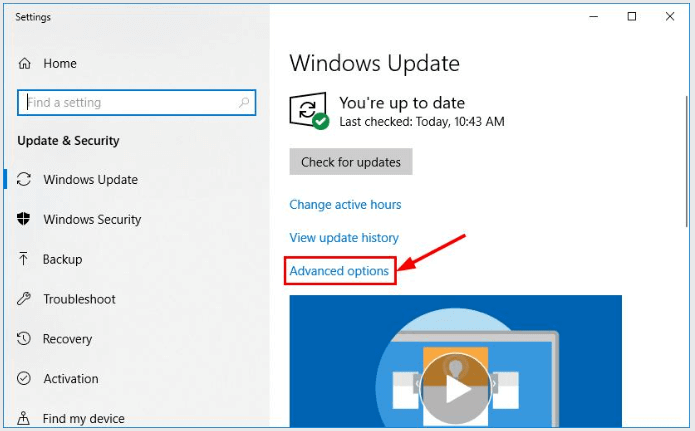Screen dimensions: 695x431
Task: Open the Advanced options link
Action: pyautogui.click(x=339, y=271)
